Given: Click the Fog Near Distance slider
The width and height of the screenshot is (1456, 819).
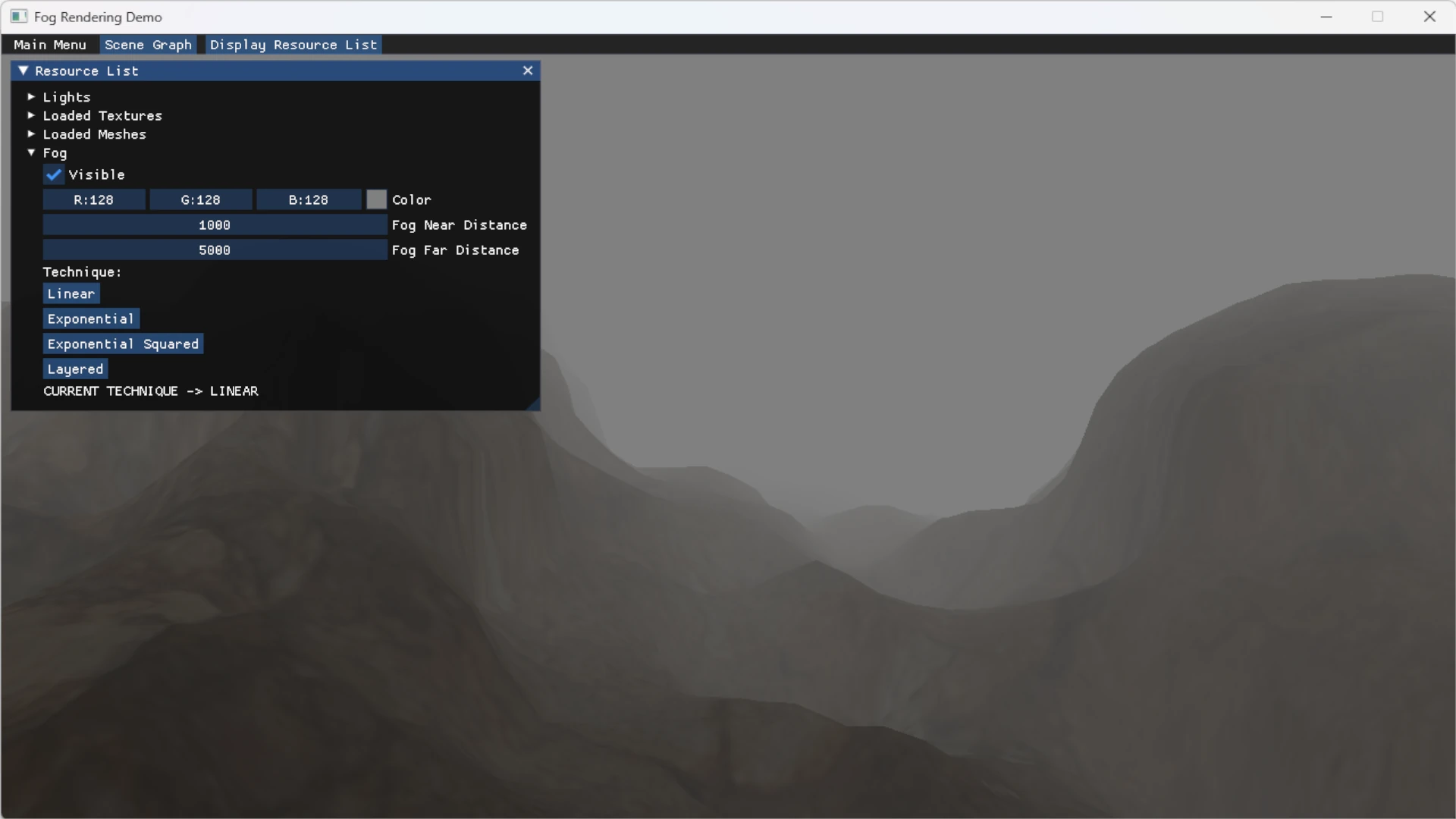Looking at the screenshot, I should [215, 225].
